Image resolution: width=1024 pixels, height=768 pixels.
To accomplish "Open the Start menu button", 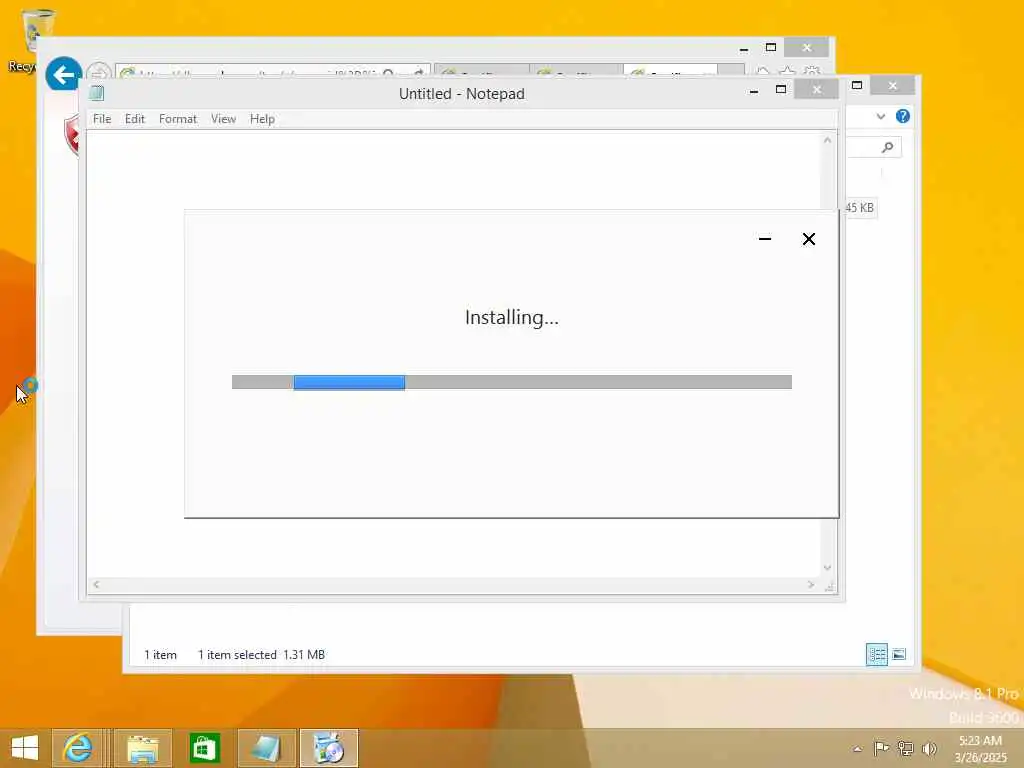I will (25, 748).
